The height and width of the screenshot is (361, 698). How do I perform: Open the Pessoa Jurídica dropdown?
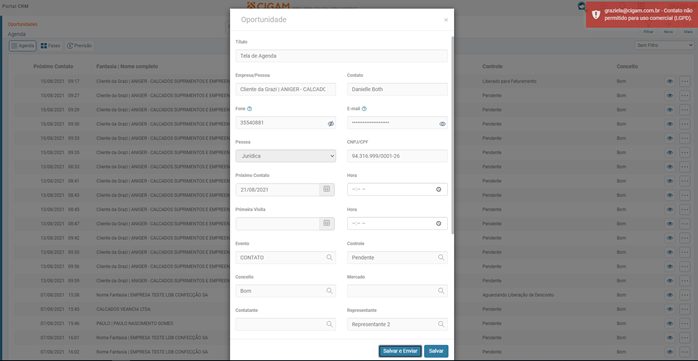pos(286,156)
